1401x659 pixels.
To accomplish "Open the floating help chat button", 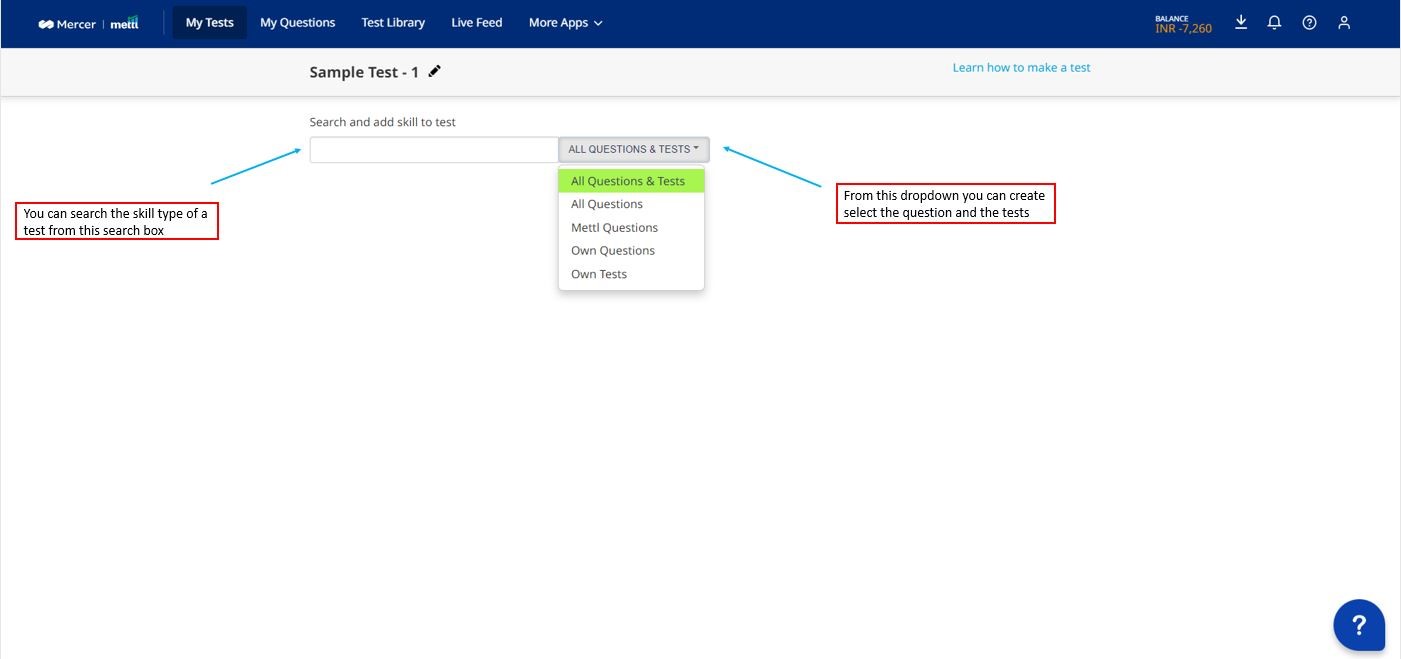I will coord(1359,625).
